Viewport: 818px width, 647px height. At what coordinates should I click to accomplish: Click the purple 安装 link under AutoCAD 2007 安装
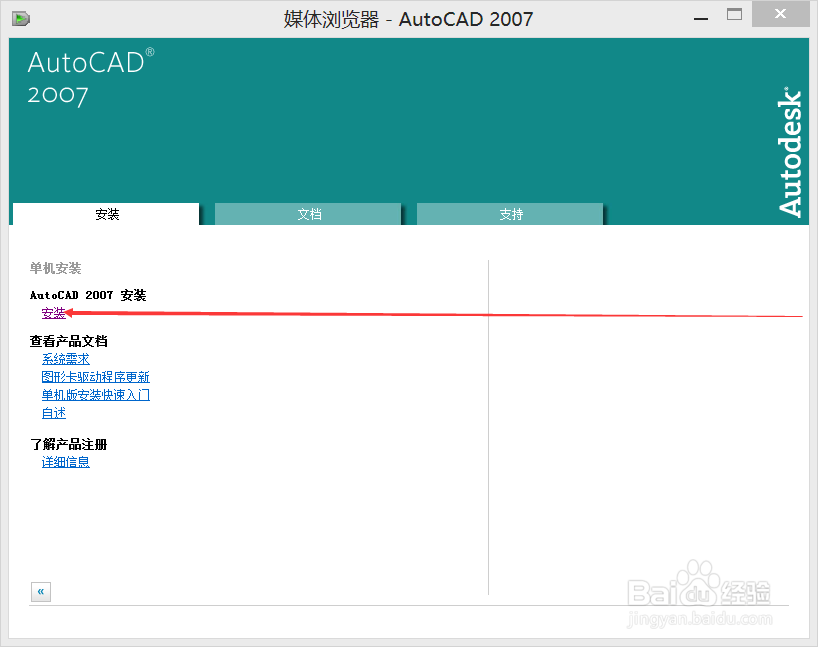tap(53, 313)
